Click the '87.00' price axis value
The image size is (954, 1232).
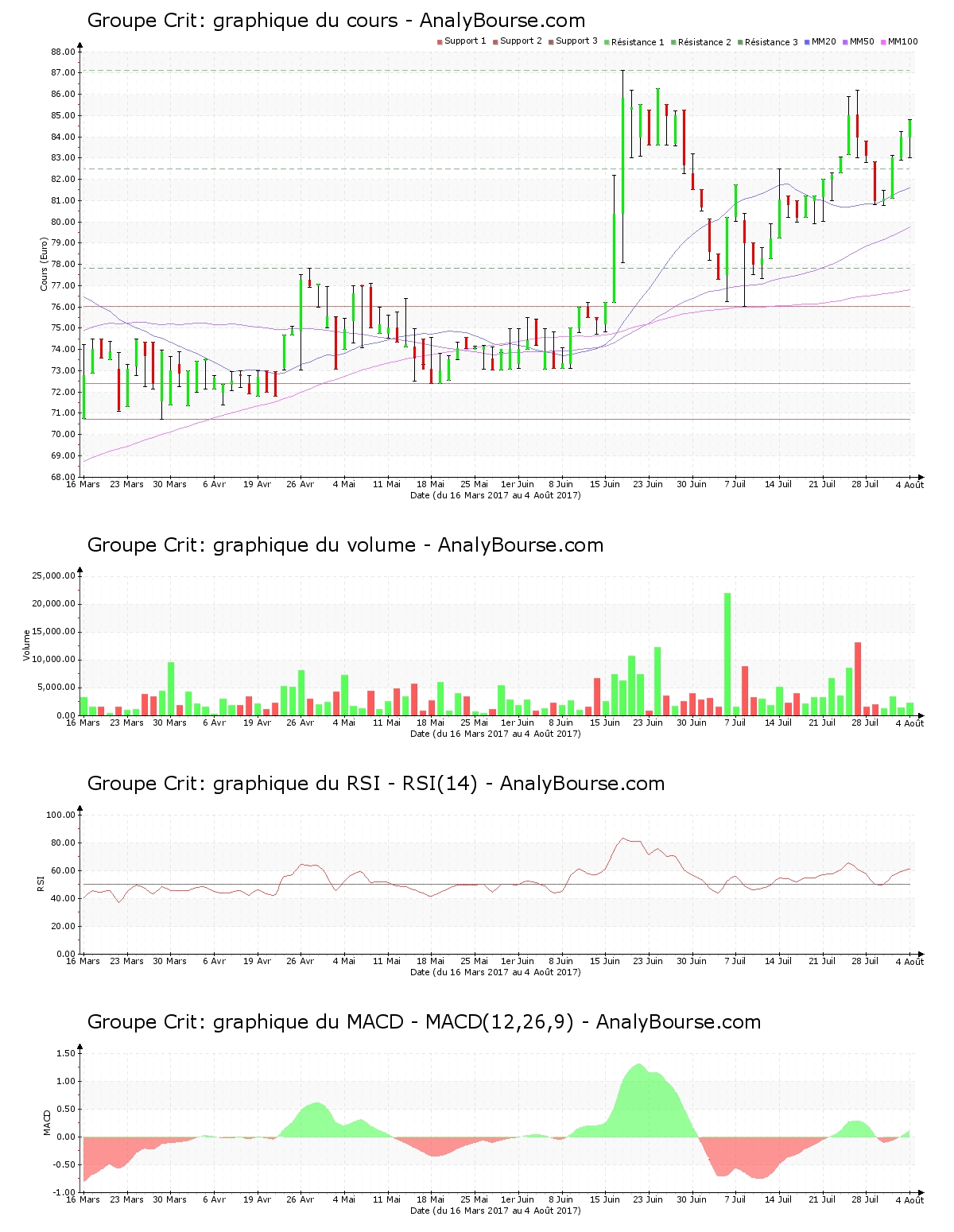tap(64, 72)
